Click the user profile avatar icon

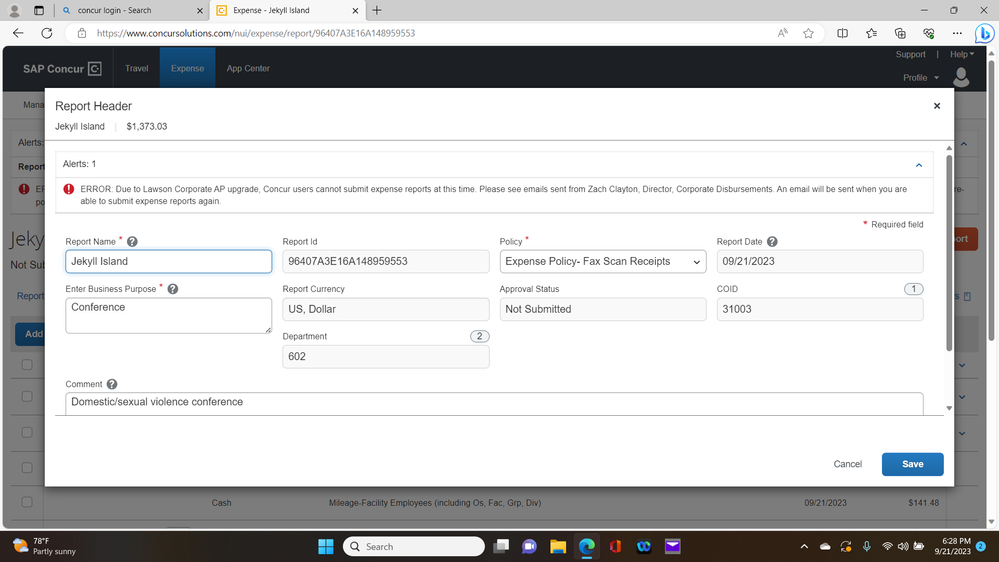click(x=961, y=77)
